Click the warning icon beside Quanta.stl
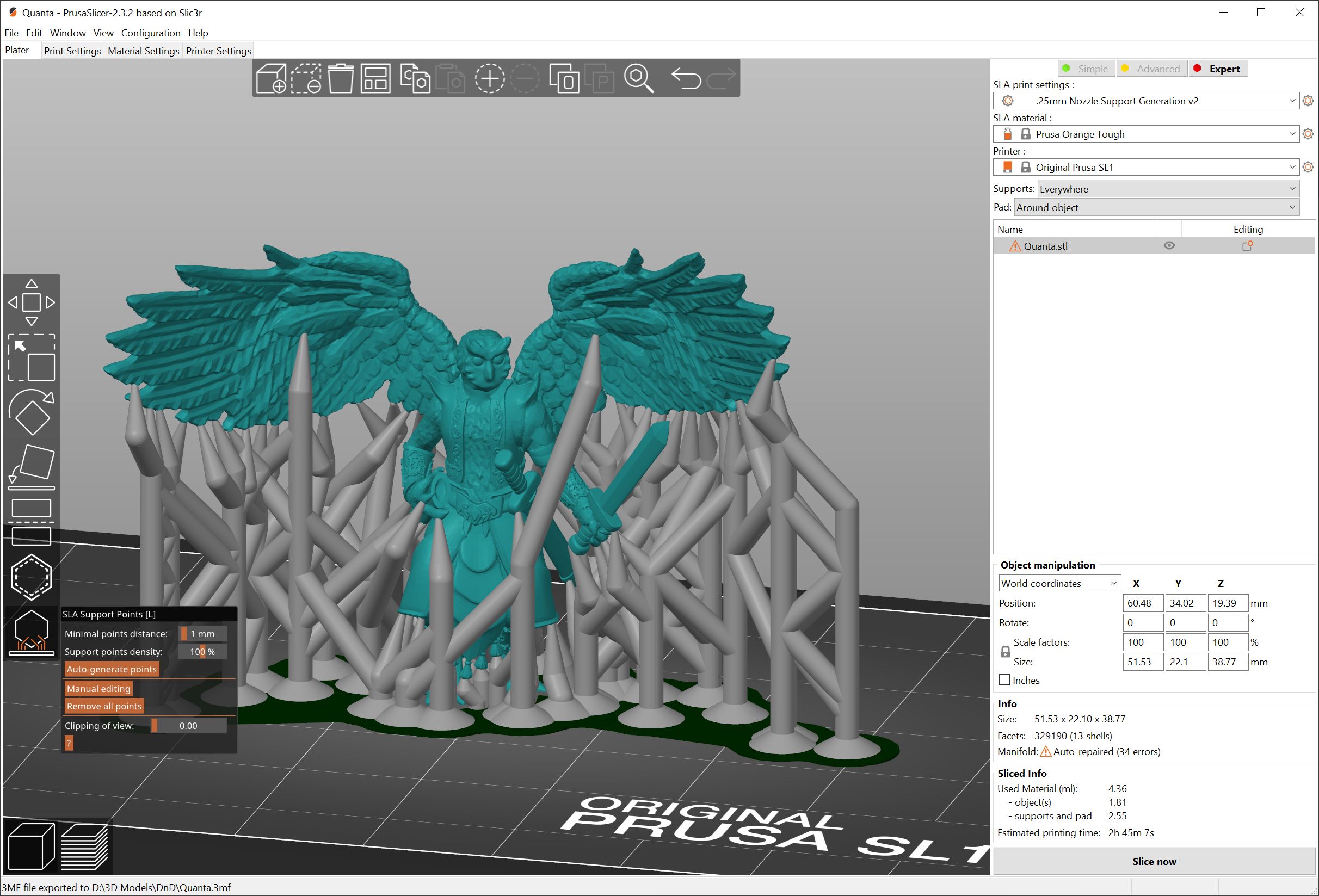The width and height of the screenshot is (1319, 896). [x=1015, y=246]
